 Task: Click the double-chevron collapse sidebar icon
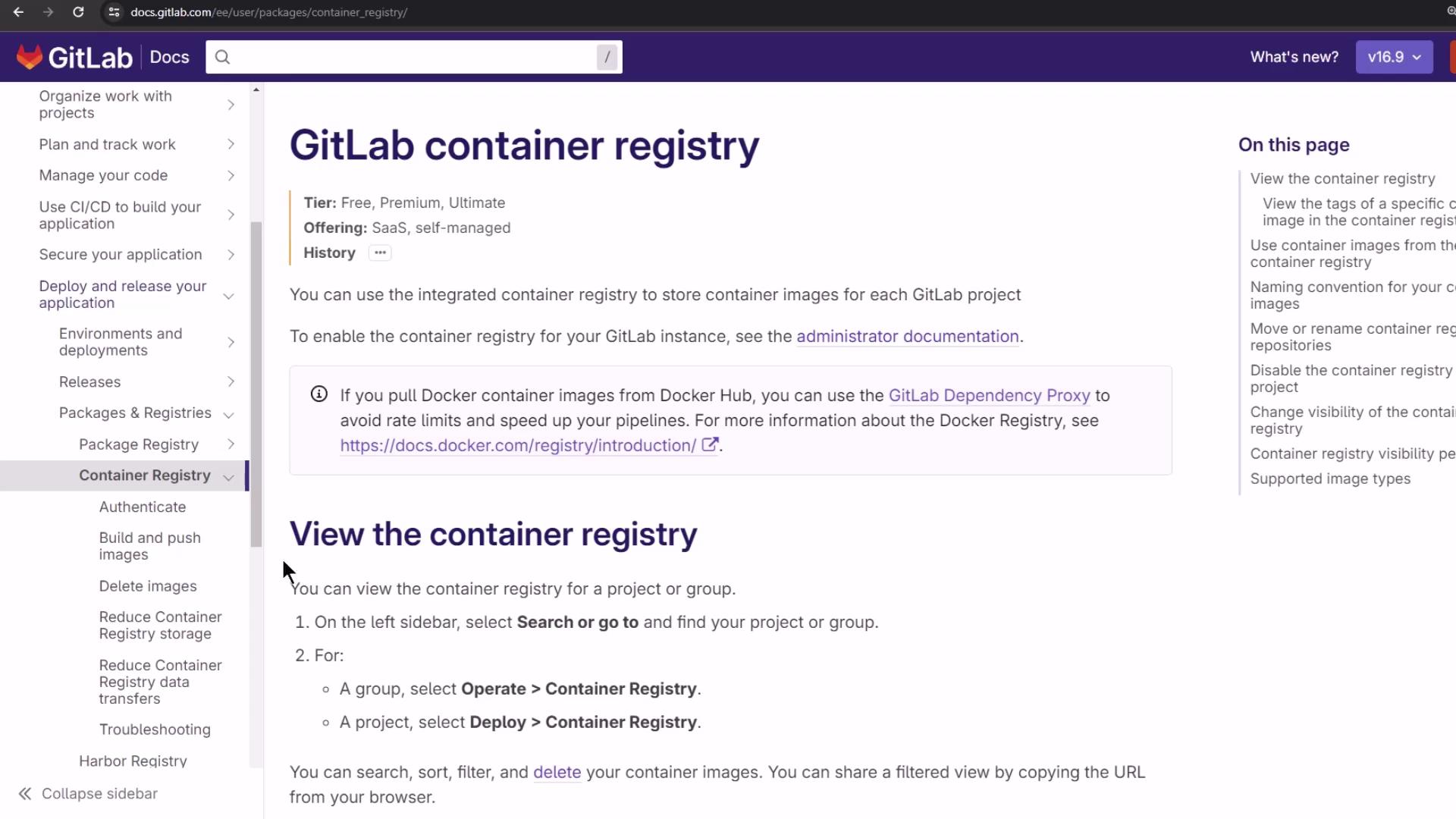click(x=25, y=793)
